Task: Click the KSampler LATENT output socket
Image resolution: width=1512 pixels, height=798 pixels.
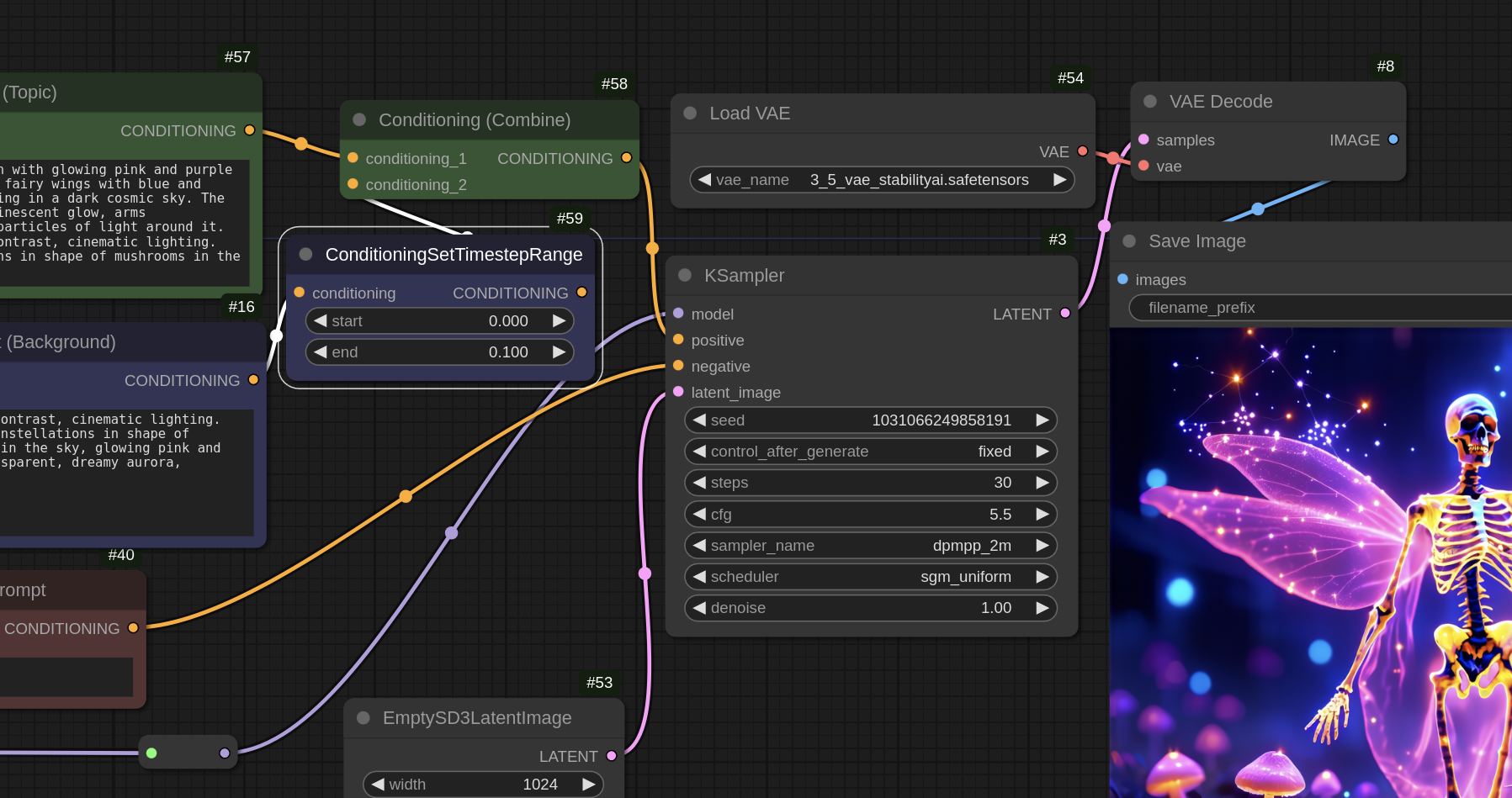Action: tap(1065, 314)
